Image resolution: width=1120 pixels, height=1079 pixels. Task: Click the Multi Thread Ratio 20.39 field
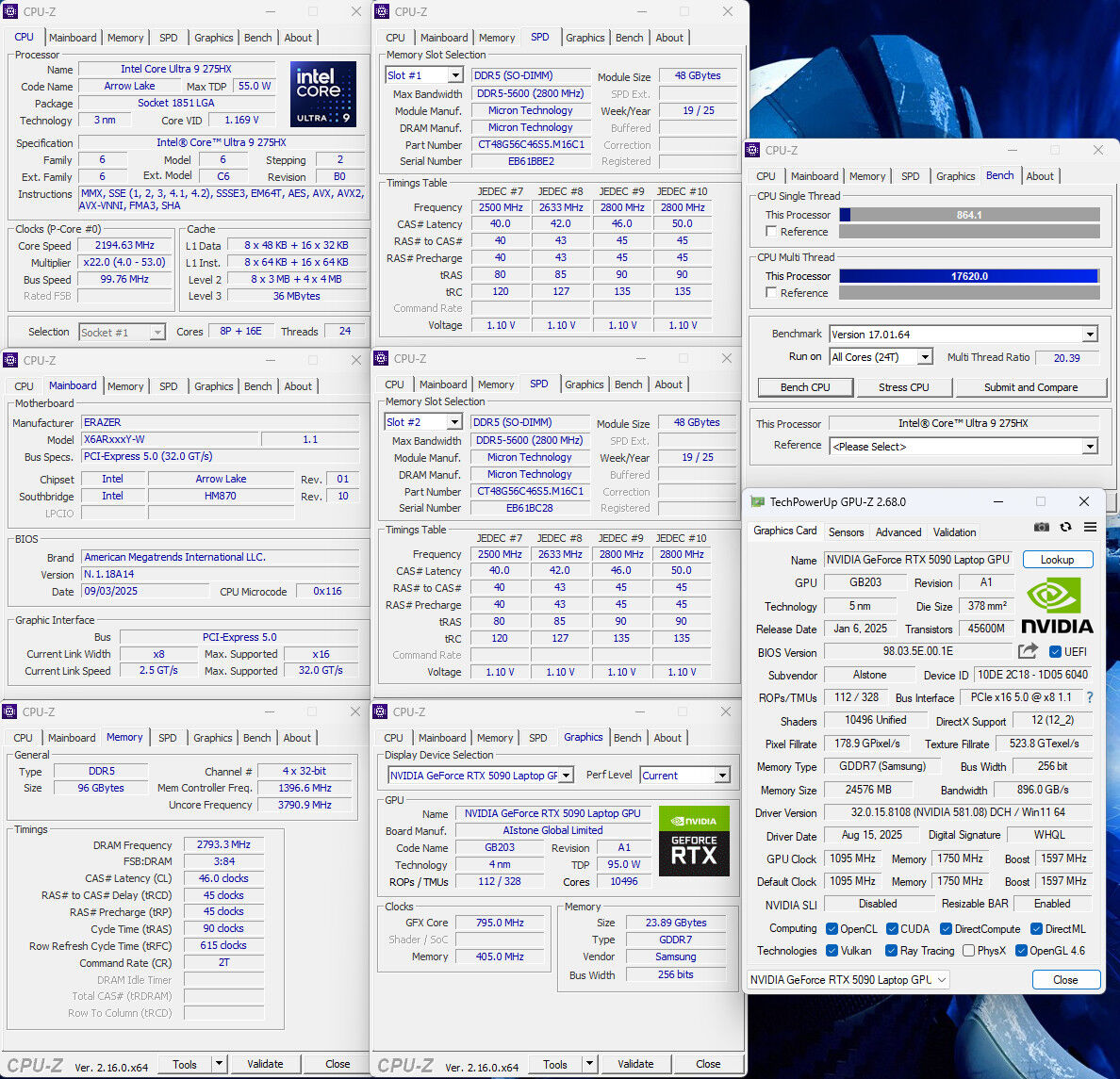[1066, 358]
